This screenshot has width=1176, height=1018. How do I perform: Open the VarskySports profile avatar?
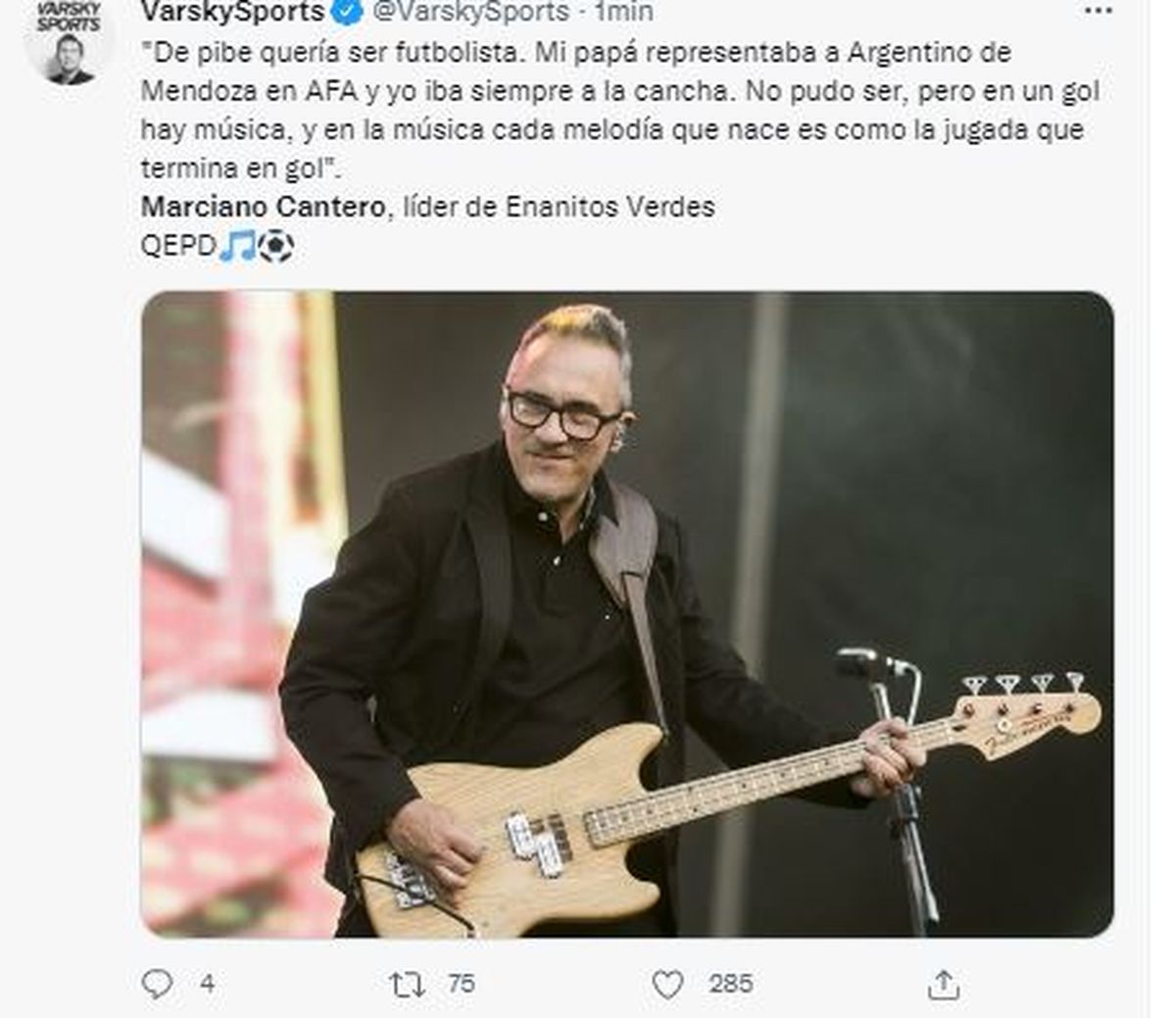(x=69, y=42)
